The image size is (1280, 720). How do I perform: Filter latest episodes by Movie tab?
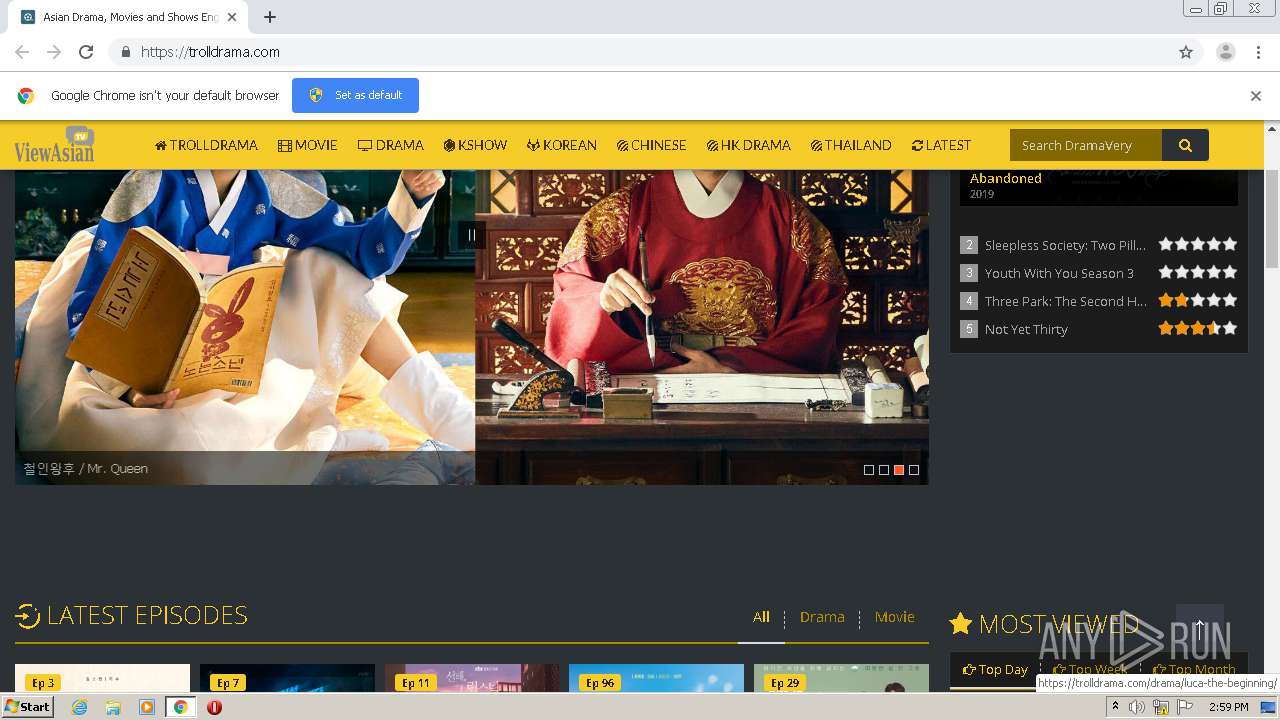(x=894, y=617)
